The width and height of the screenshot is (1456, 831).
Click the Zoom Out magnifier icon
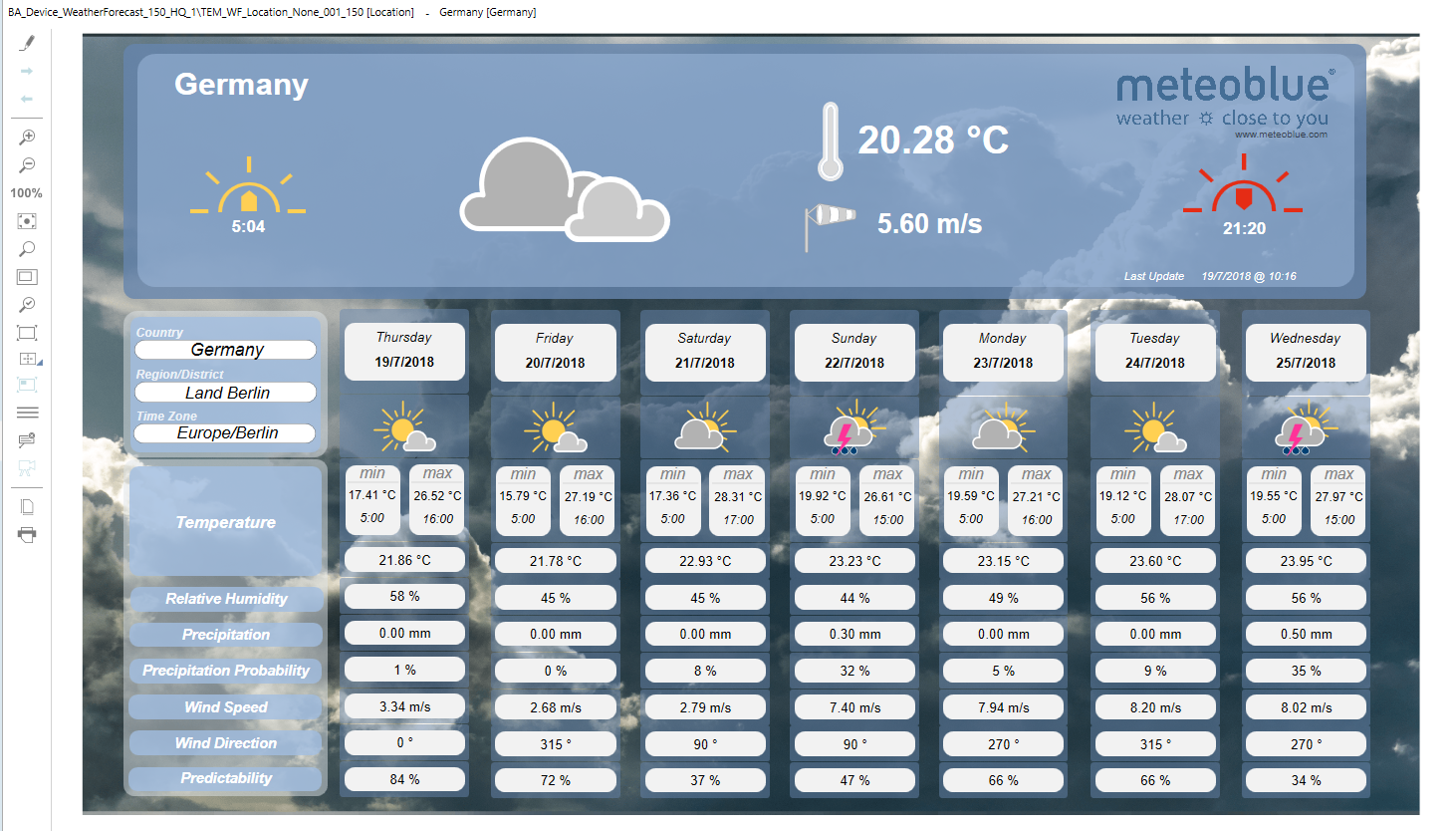[x=26, y=164]
